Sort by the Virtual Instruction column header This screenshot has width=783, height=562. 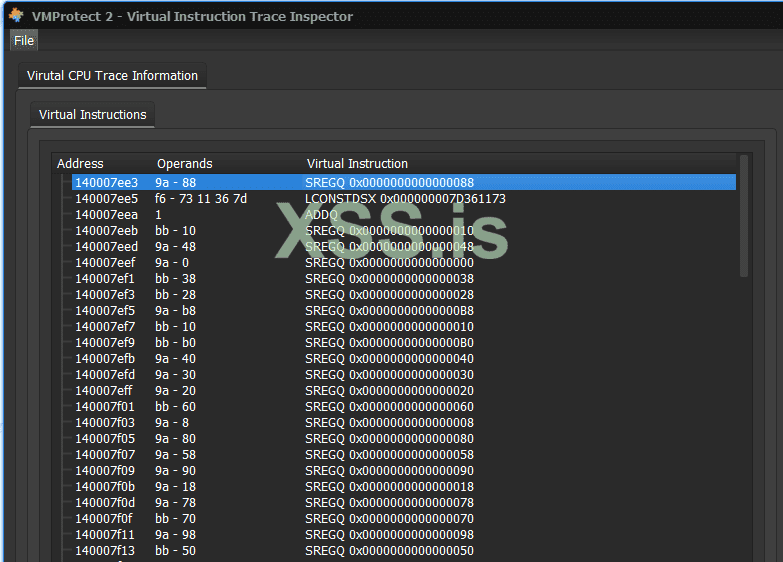(357, 164)
